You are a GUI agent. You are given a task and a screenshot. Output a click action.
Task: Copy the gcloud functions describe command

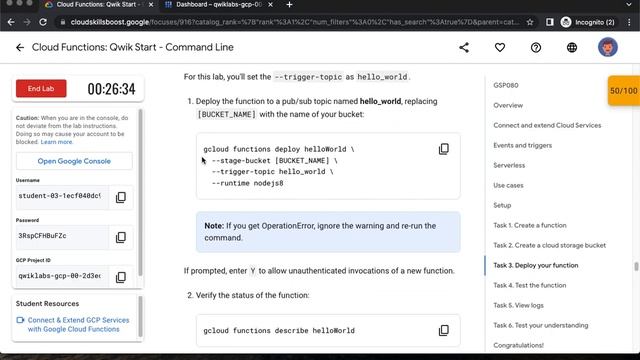pos(444,330)
